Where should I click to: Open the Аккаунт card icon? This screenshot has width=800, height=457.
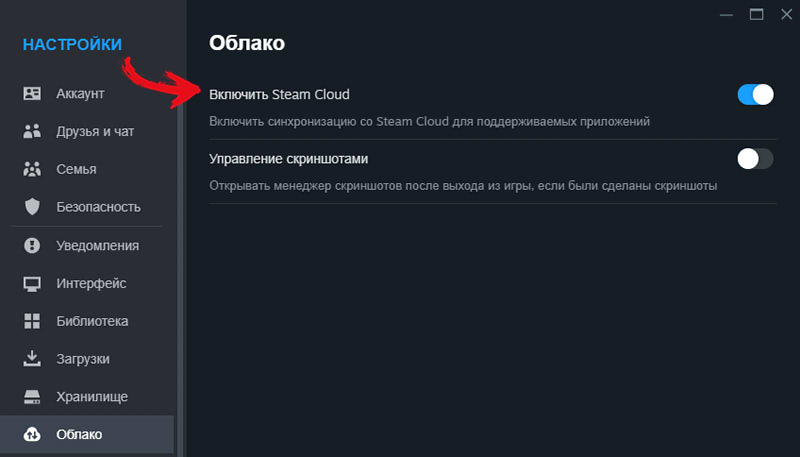click(32, 93)
